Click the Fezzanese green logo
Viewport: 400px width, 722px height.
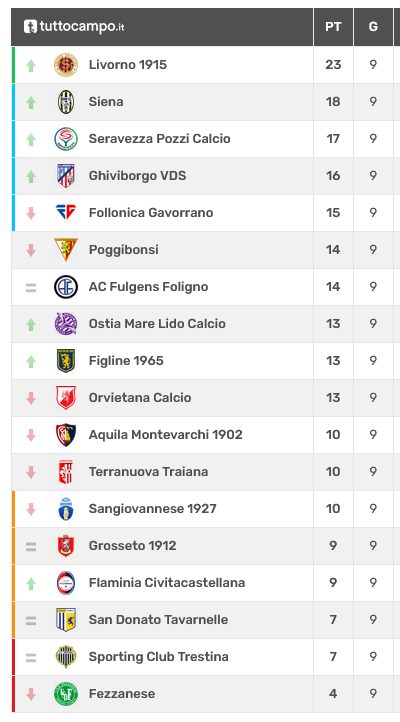tap(66, 694)
